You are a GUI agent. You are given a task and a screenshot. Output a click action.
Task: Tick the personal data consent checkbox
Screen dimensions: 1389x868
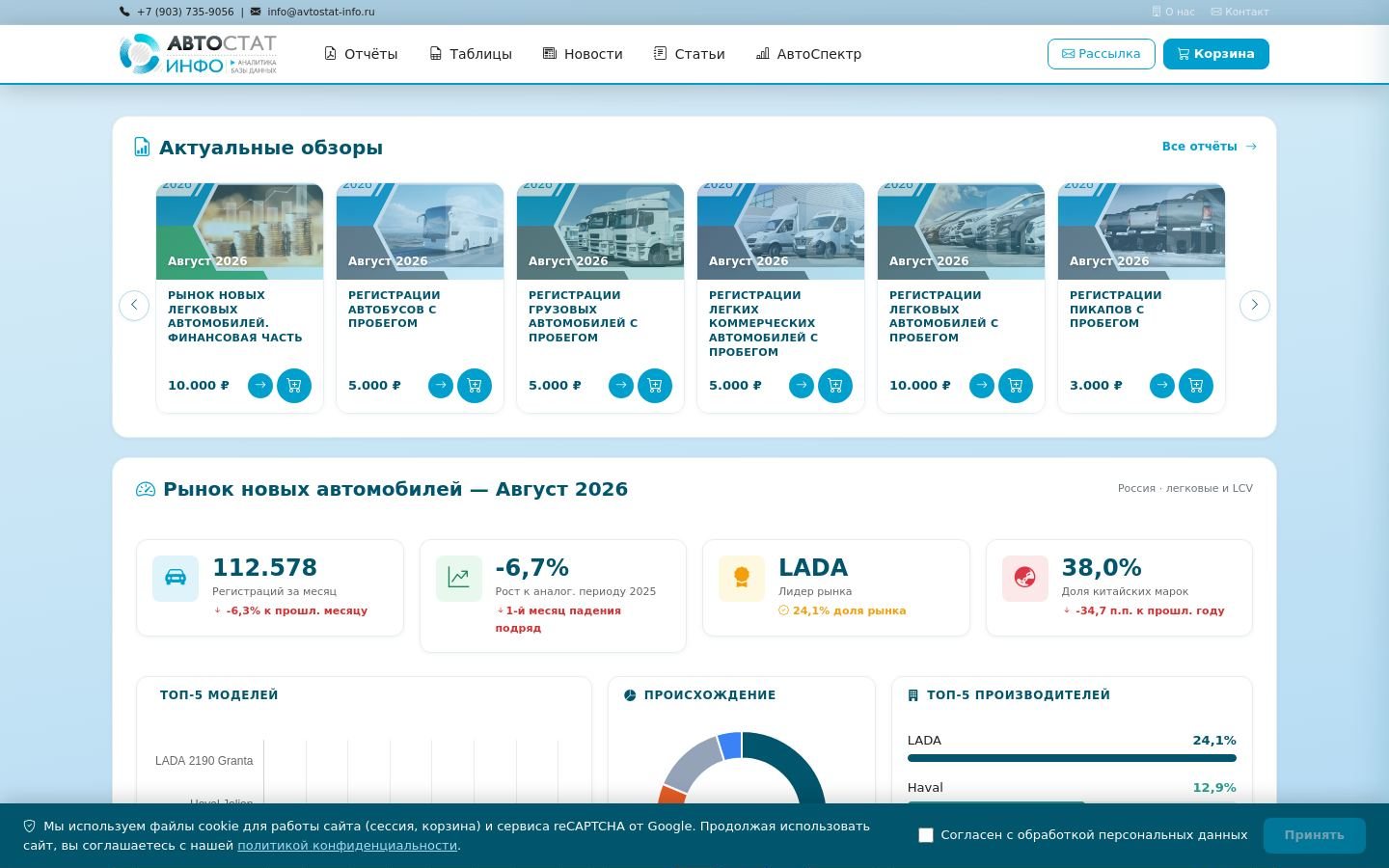pyautogui.click(x=926, y=835)
